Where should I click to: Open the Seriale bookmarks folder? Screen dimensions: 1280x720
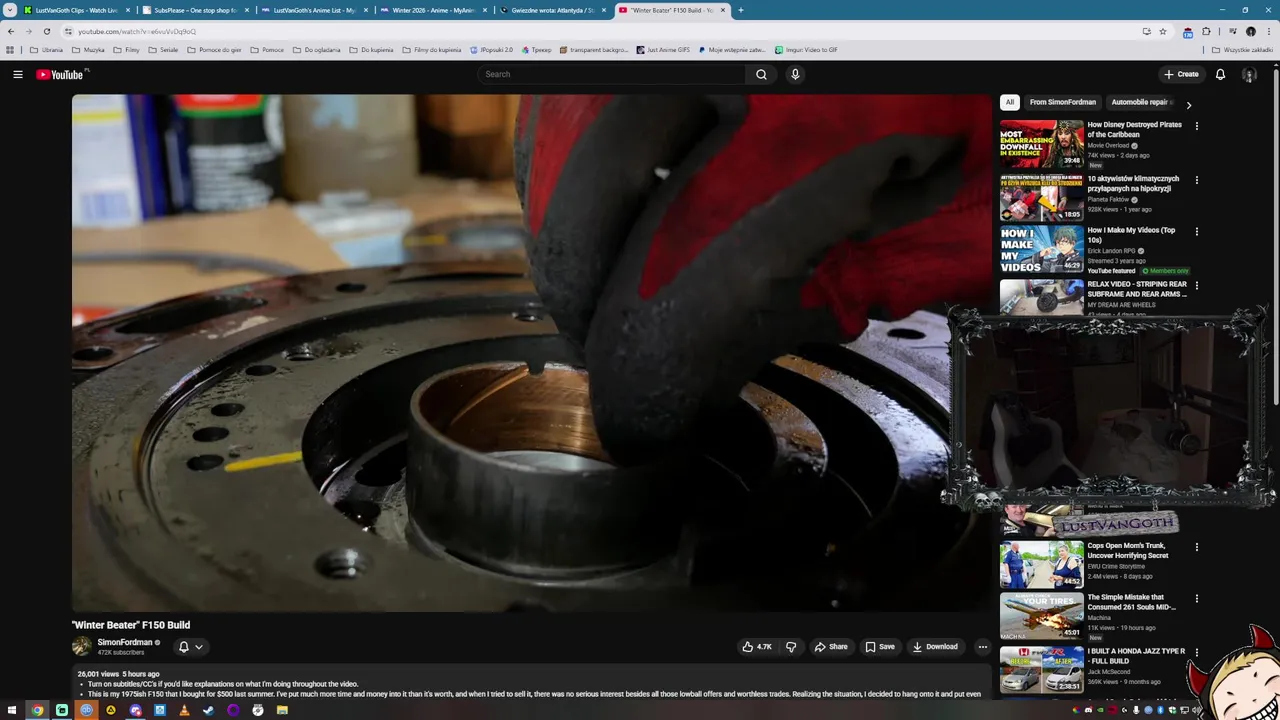pos(163,50)
